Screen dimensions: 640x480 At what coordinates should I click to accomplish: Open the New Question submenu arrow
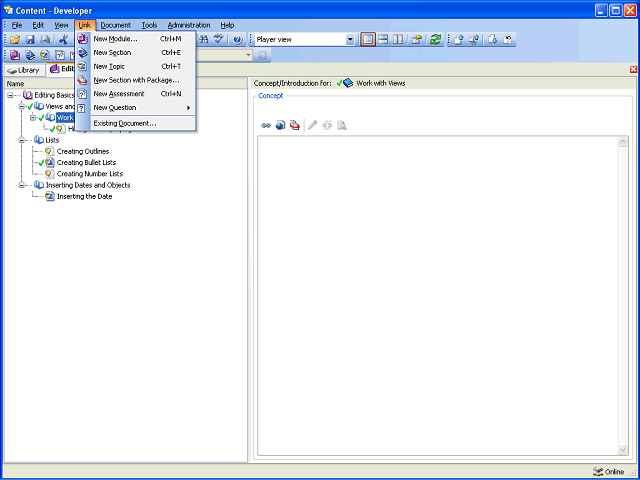[189, 108]
